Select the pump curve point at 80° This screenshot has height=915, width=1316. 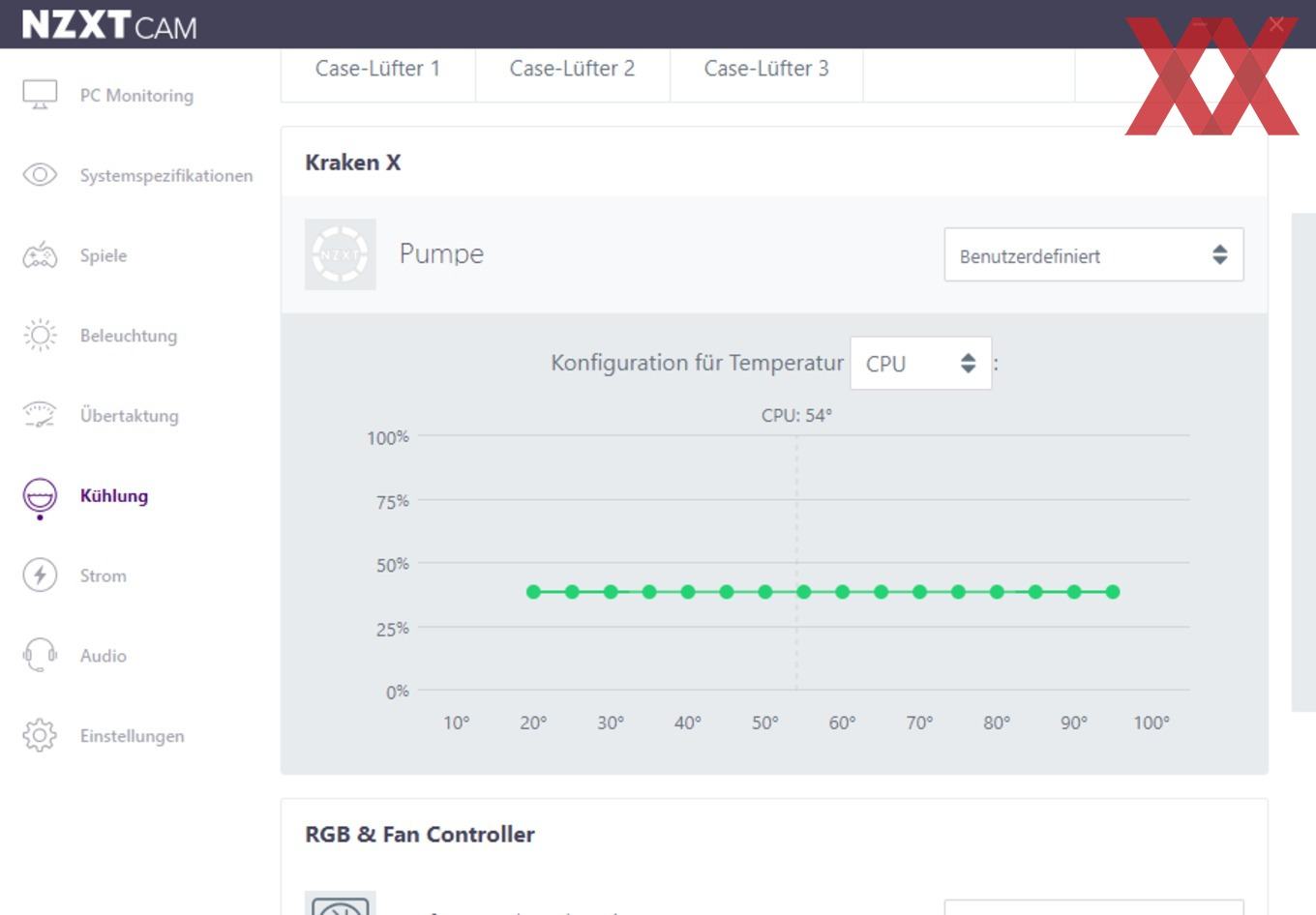tap(997, 592)
